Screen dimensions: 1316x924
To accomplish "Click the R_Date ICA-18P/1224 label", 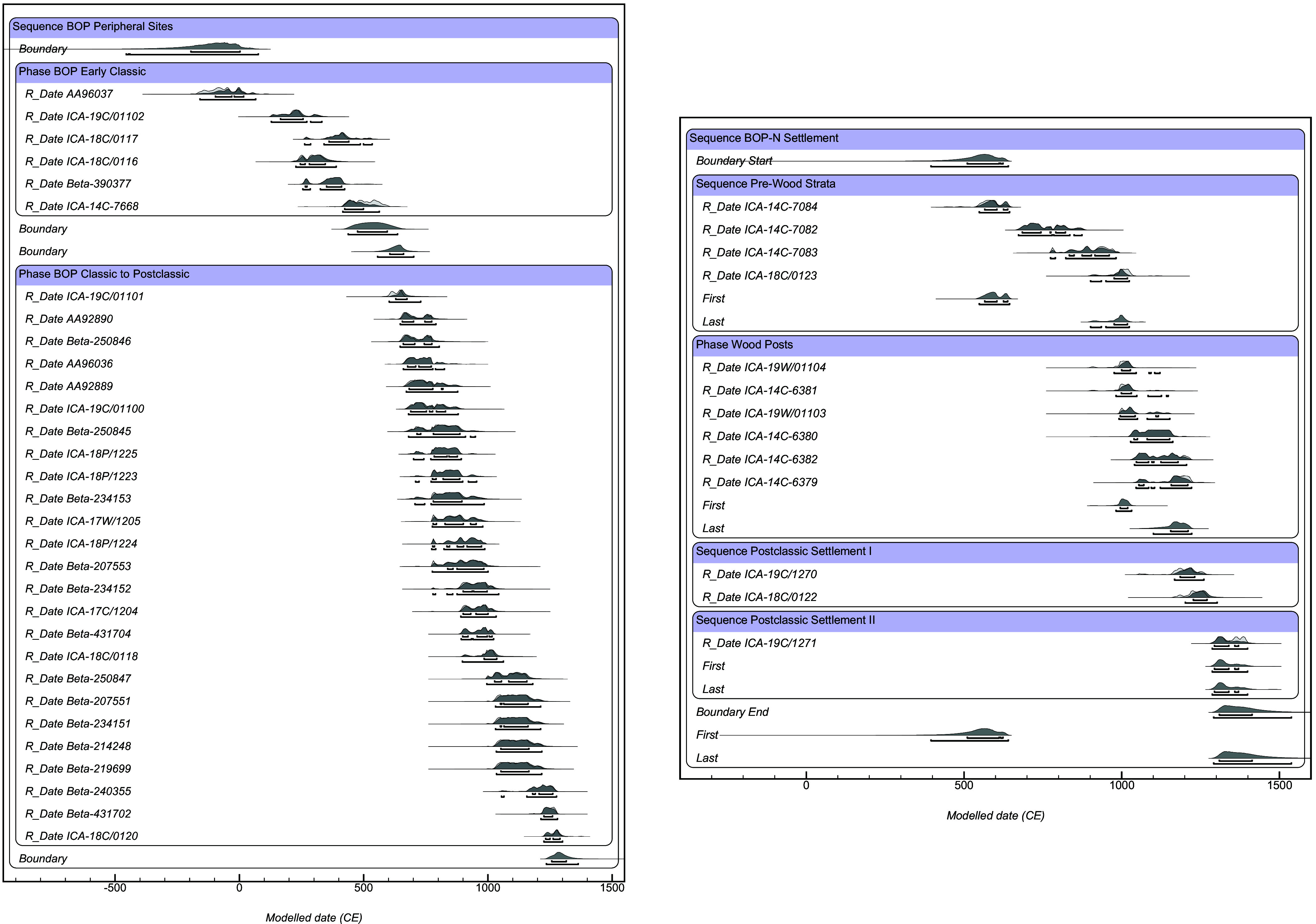I will coord(81,544).
